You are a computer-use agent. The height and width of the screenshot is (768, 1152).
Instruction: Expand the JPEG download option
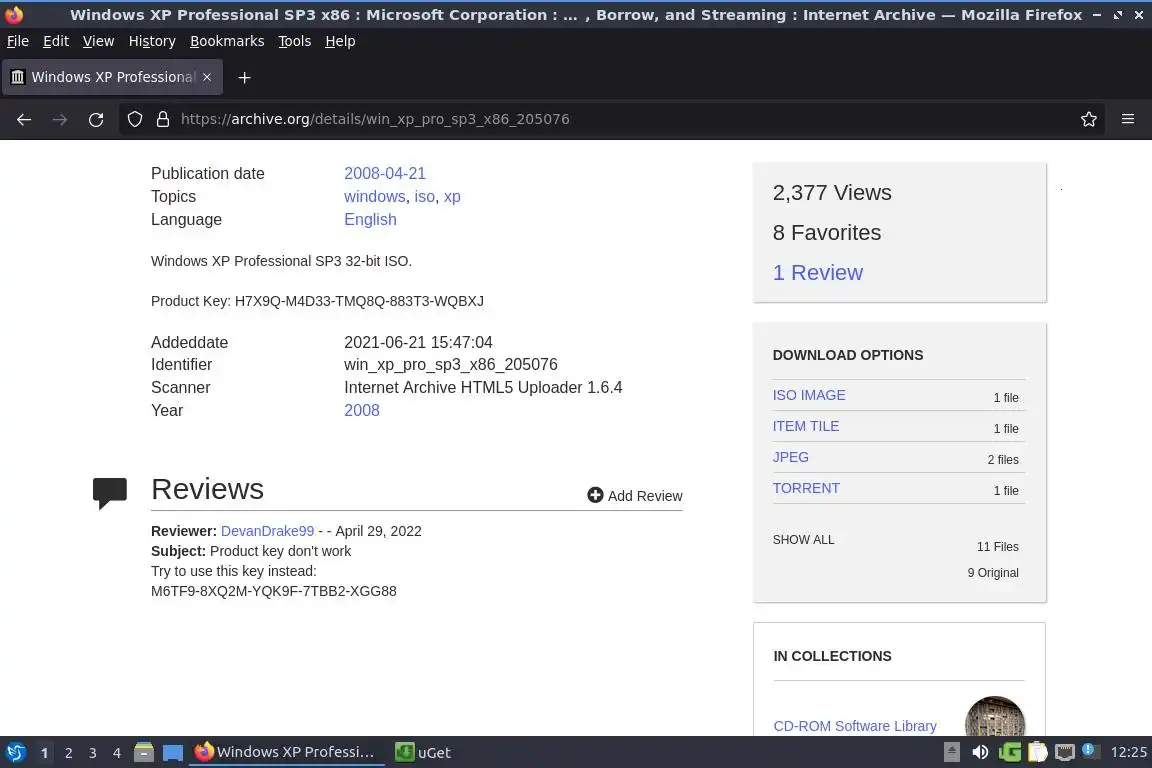(791, 457)
